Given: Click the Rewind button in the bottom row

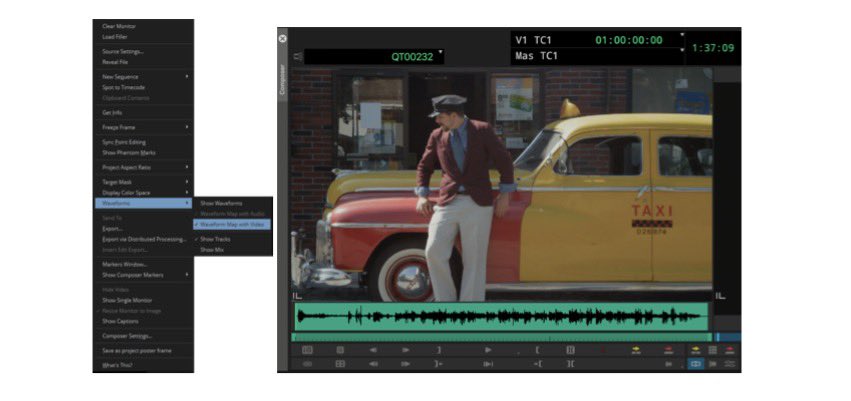Looking at the screenshot, I should point(373,364).
